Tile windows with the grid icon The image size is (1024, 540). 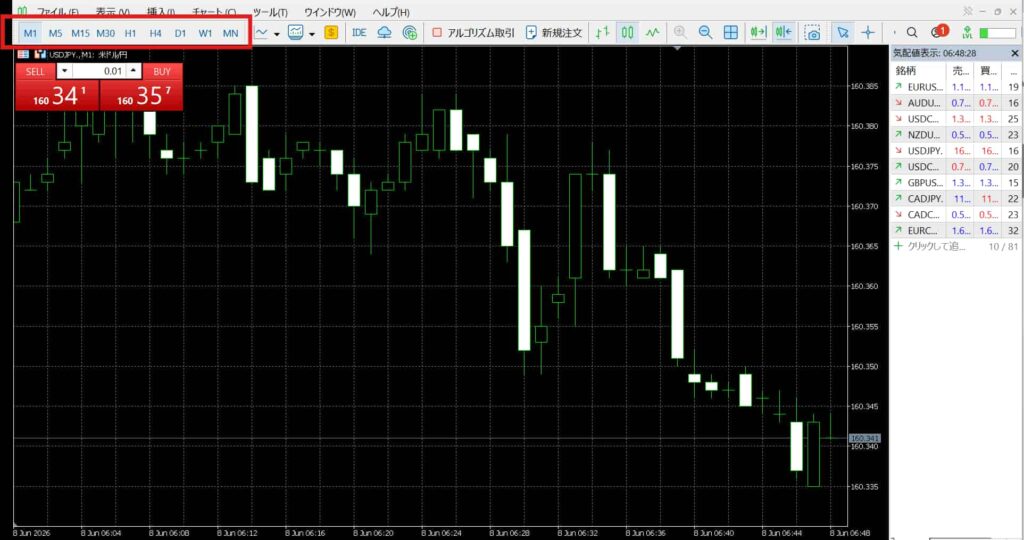tap(731, 32)
